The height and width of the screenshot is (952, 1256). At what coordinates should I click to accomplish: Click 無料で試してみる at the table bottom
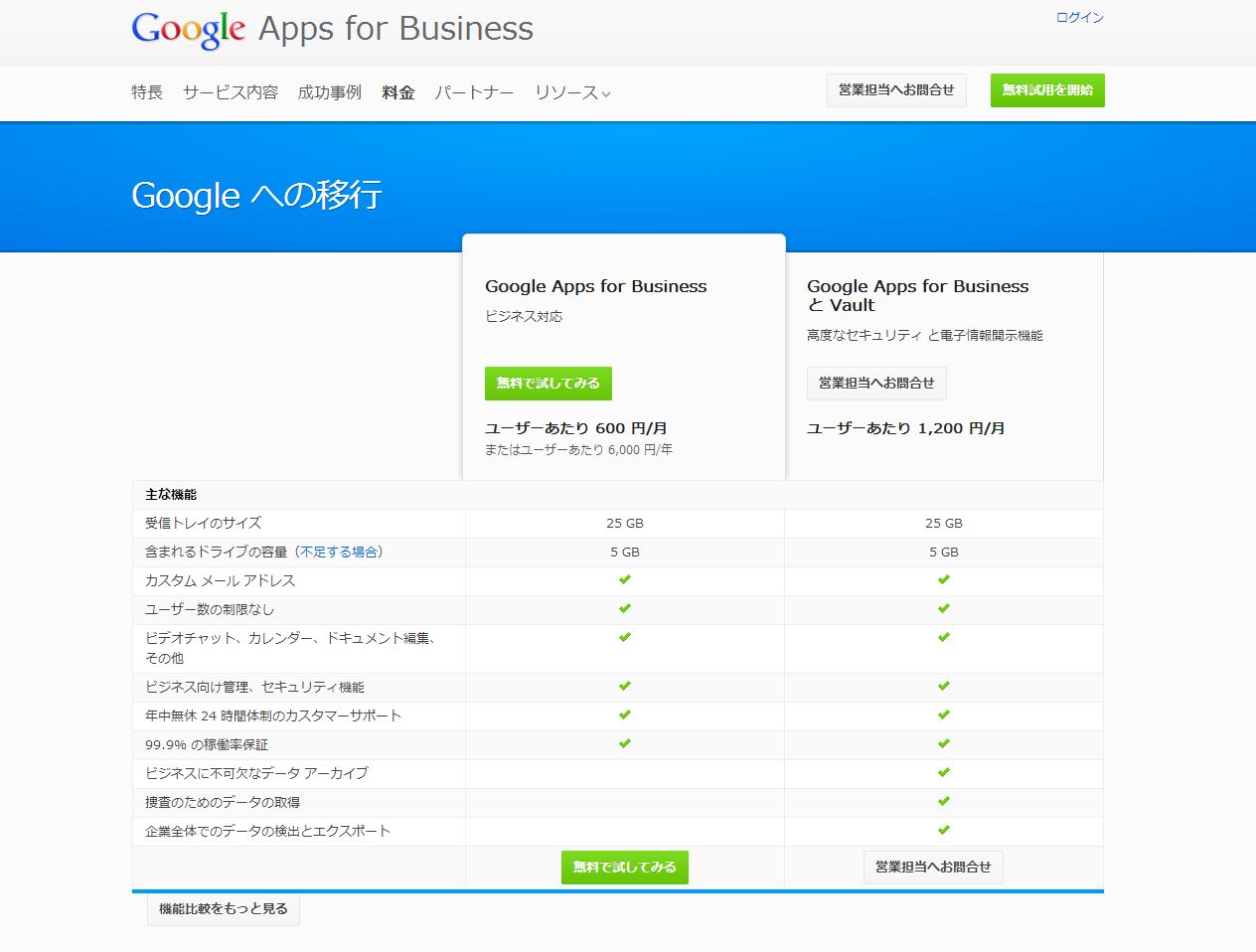pos(624,868)
